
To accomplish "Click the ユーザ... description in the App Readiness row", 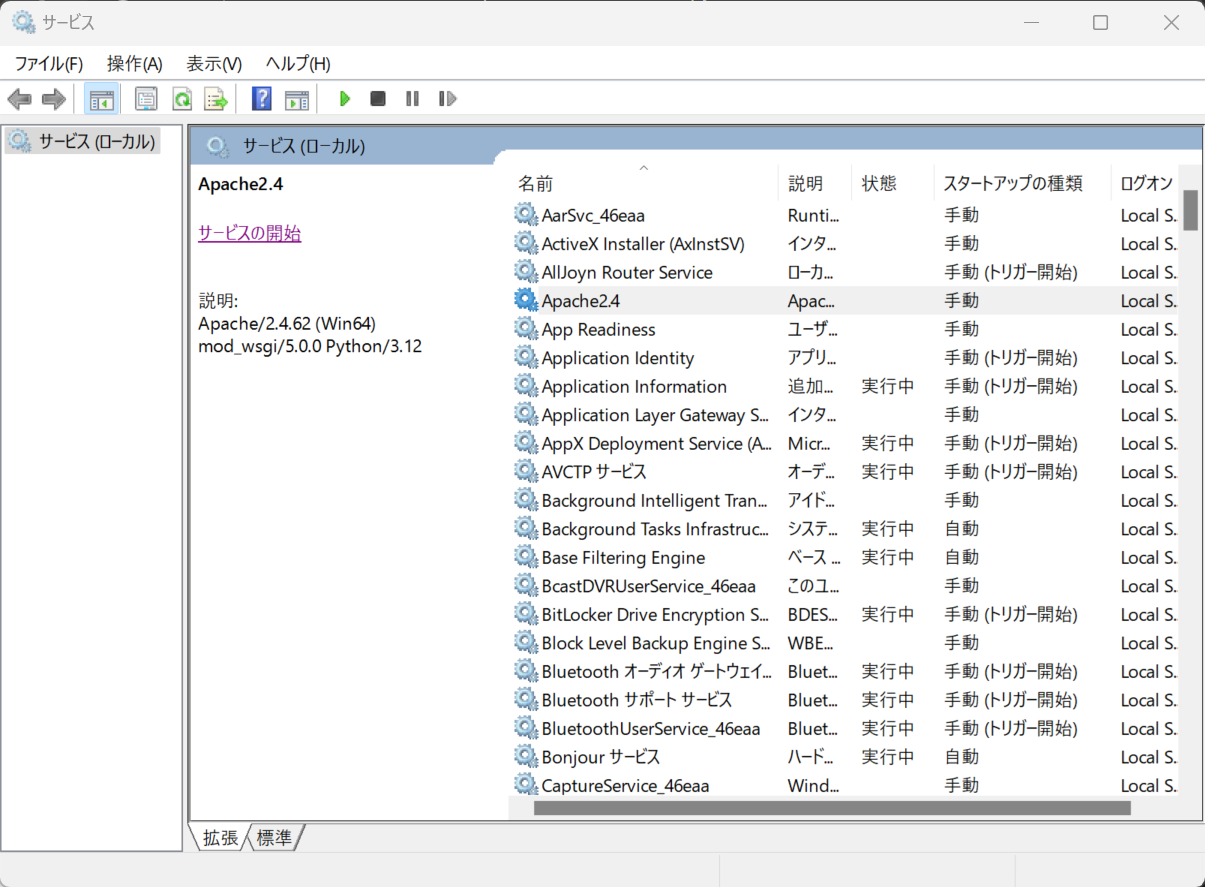I will (813, 329).
